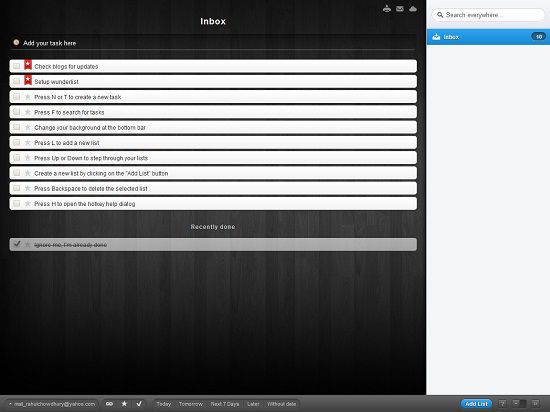
Task: Show done tasks with bottom bar checkmark
Action: pyautogui.click(x=139, y=404)
